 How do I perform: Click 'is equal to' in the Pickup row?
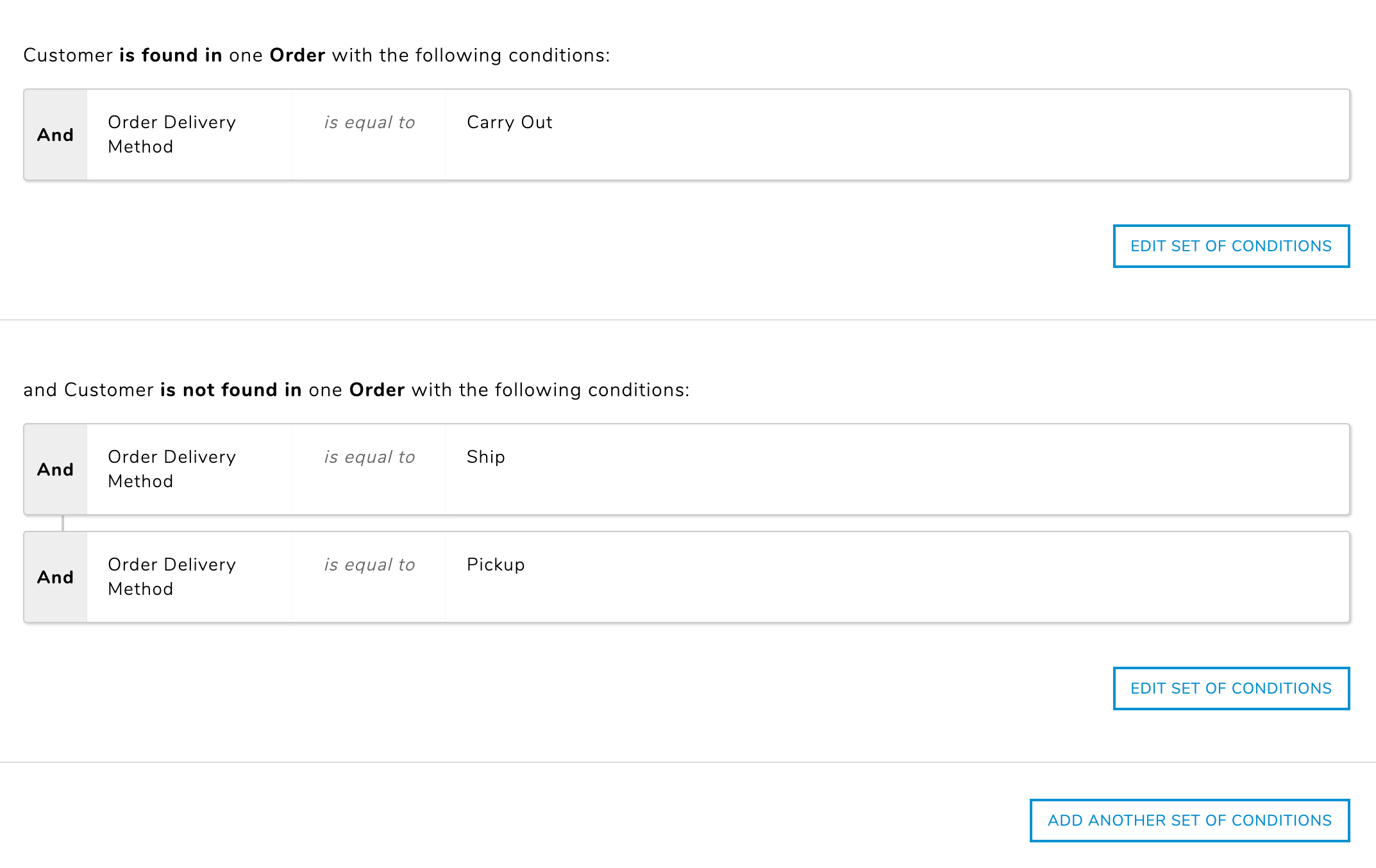pos(369,565)
